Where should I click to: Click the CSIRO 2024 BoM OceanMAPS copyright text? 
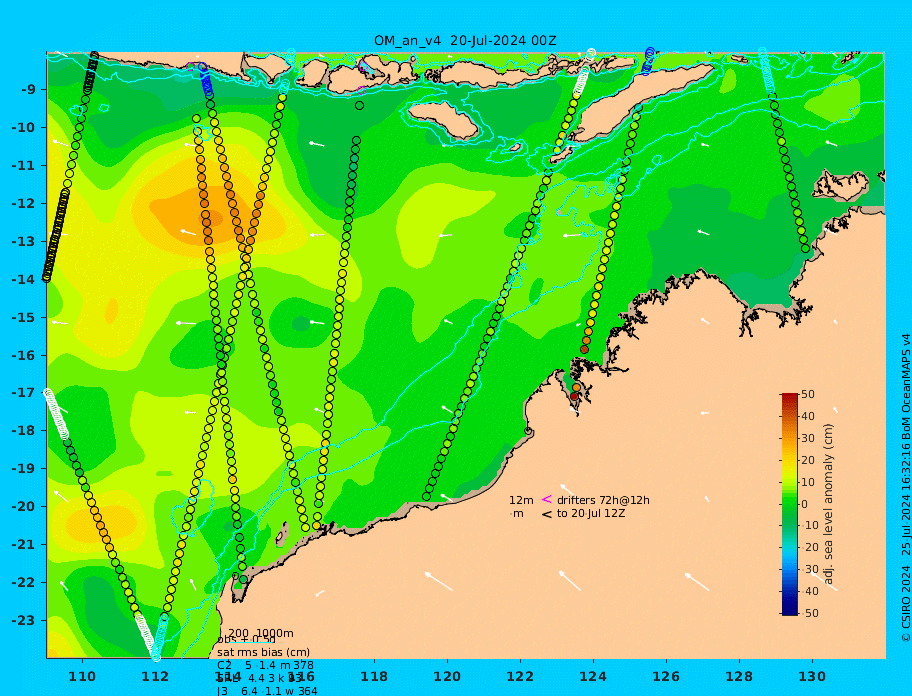[x=906, y=488]
